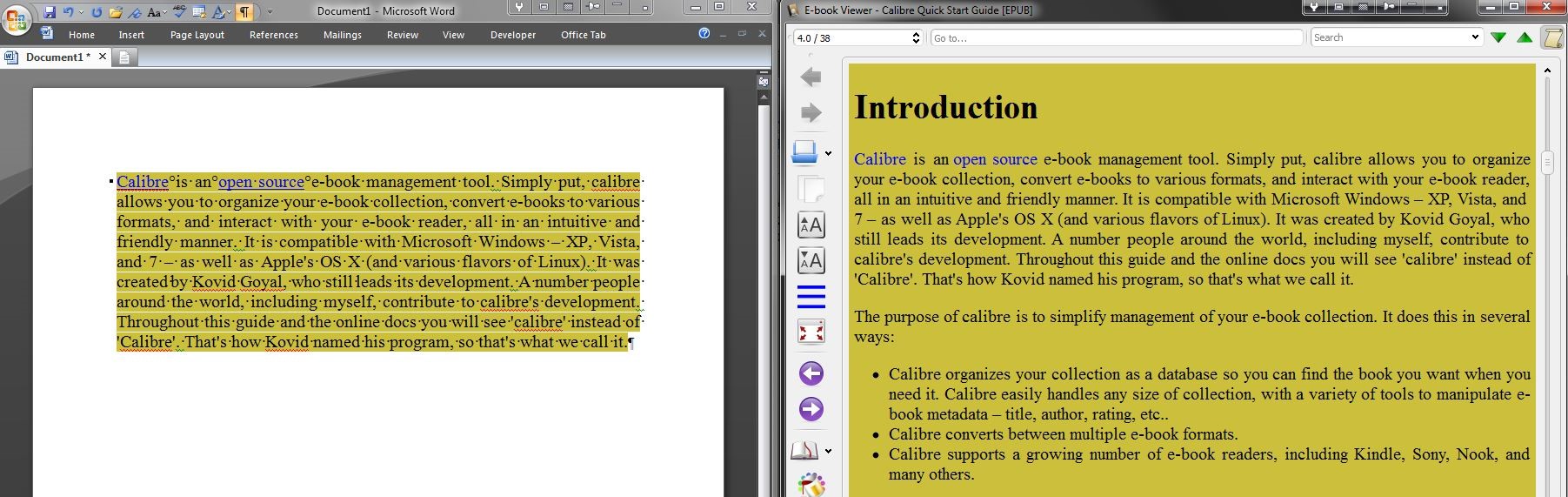Image resolution: width=1568 pixels, height=497 pixels.
Task: Expand the Bookmarks dropdown arrow
Action: 828,451
